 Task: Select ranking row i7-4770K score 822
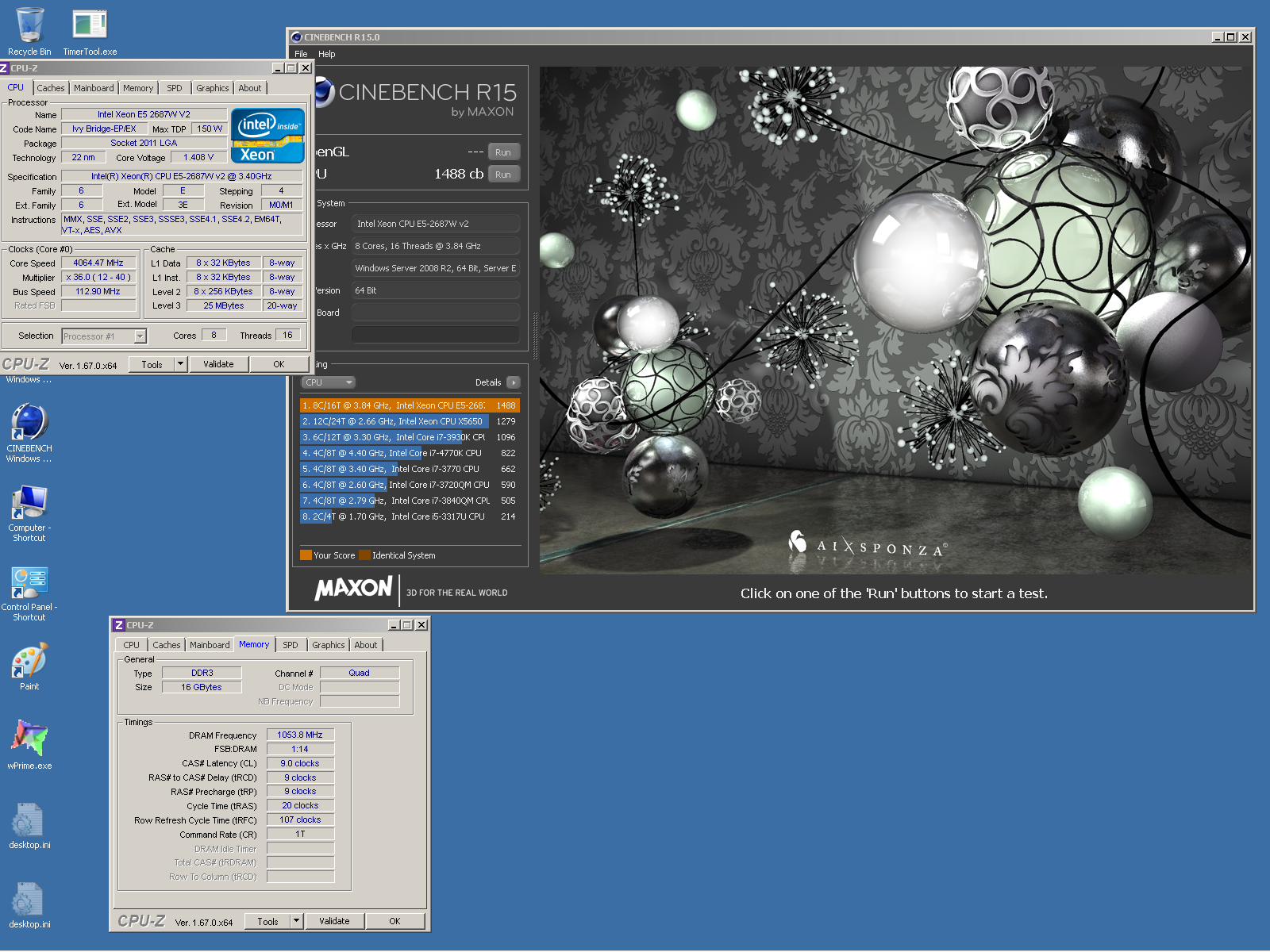tap(410, 453)
